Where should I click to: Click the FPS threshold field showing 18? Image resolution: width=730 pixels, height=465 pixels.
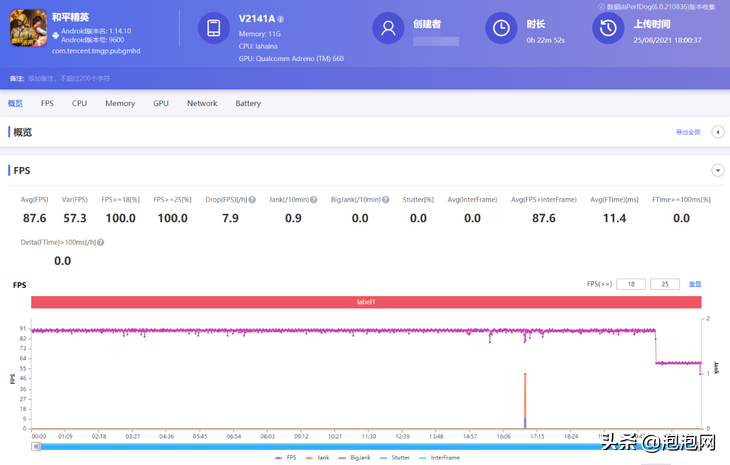click(631, 284)
